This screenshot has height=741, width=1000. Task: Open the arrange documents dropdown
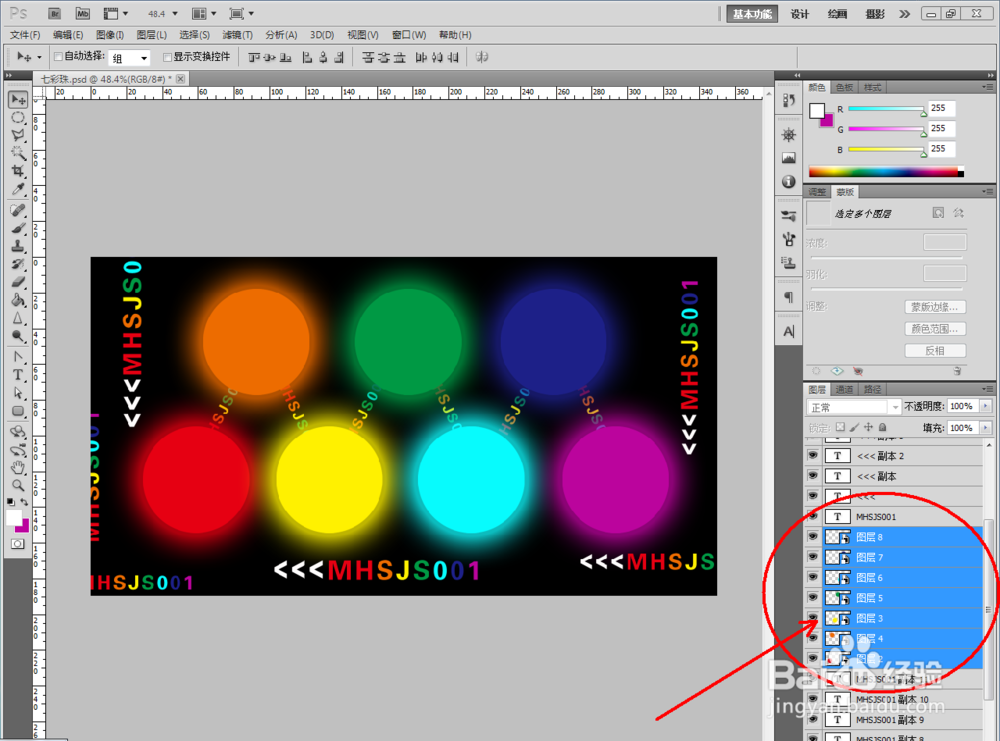205,13
